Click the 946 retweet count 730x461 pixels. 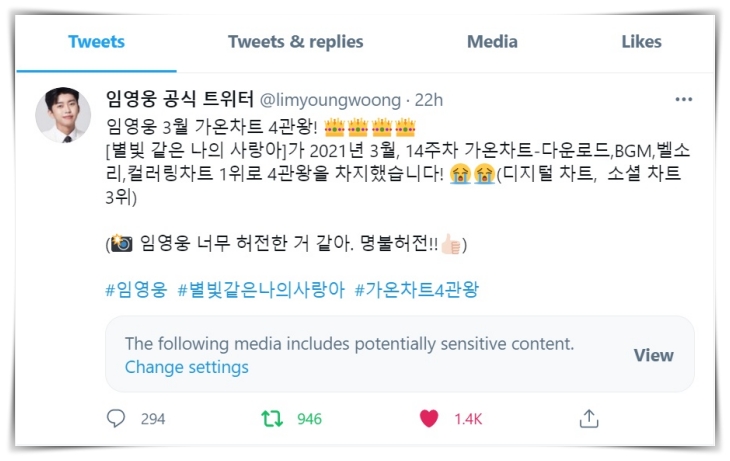point(309,419)
